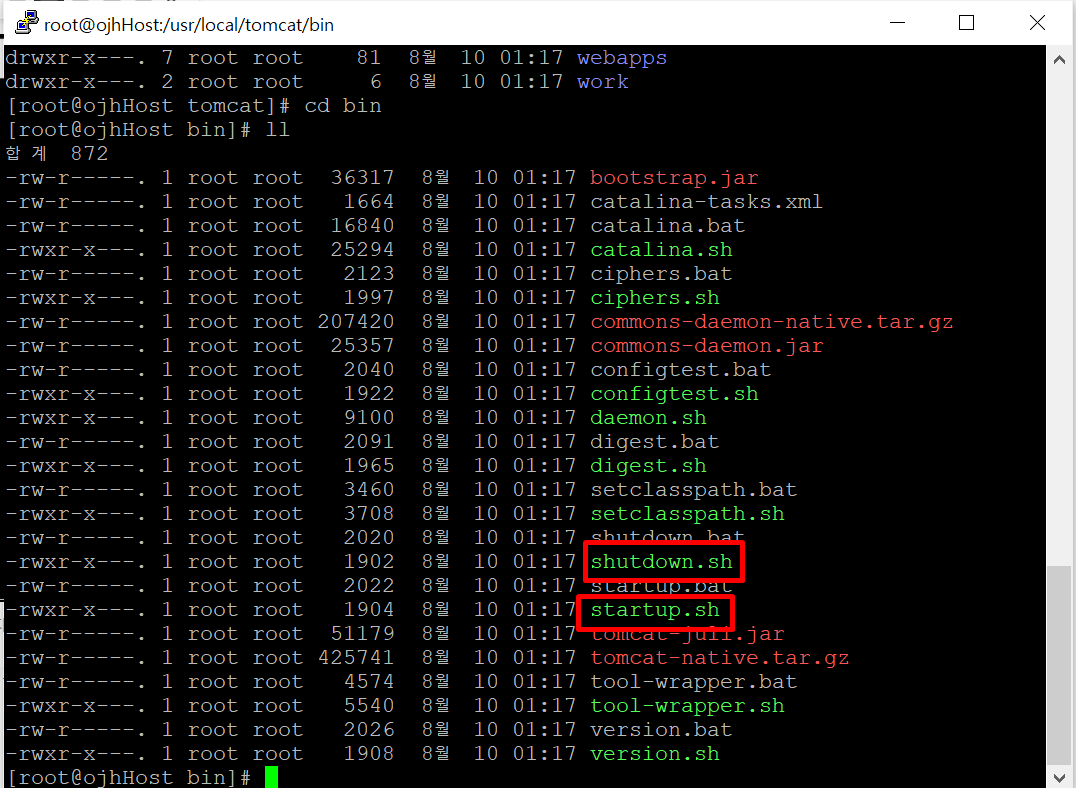
Task: Click the work directory name
Action: coord(603,82)
